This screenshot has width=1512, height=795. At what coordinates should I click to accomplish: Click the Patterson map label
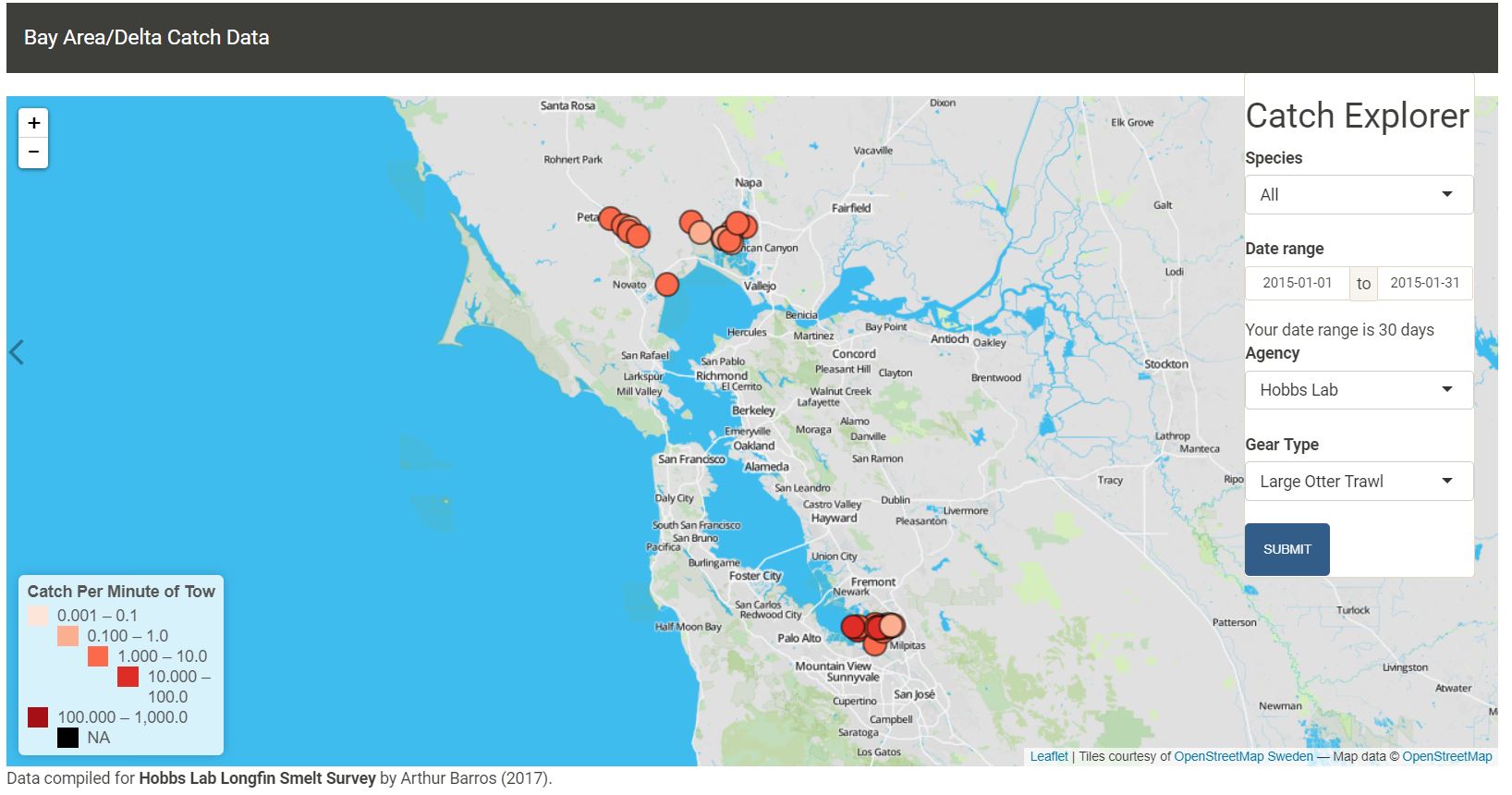[1235, 622]
